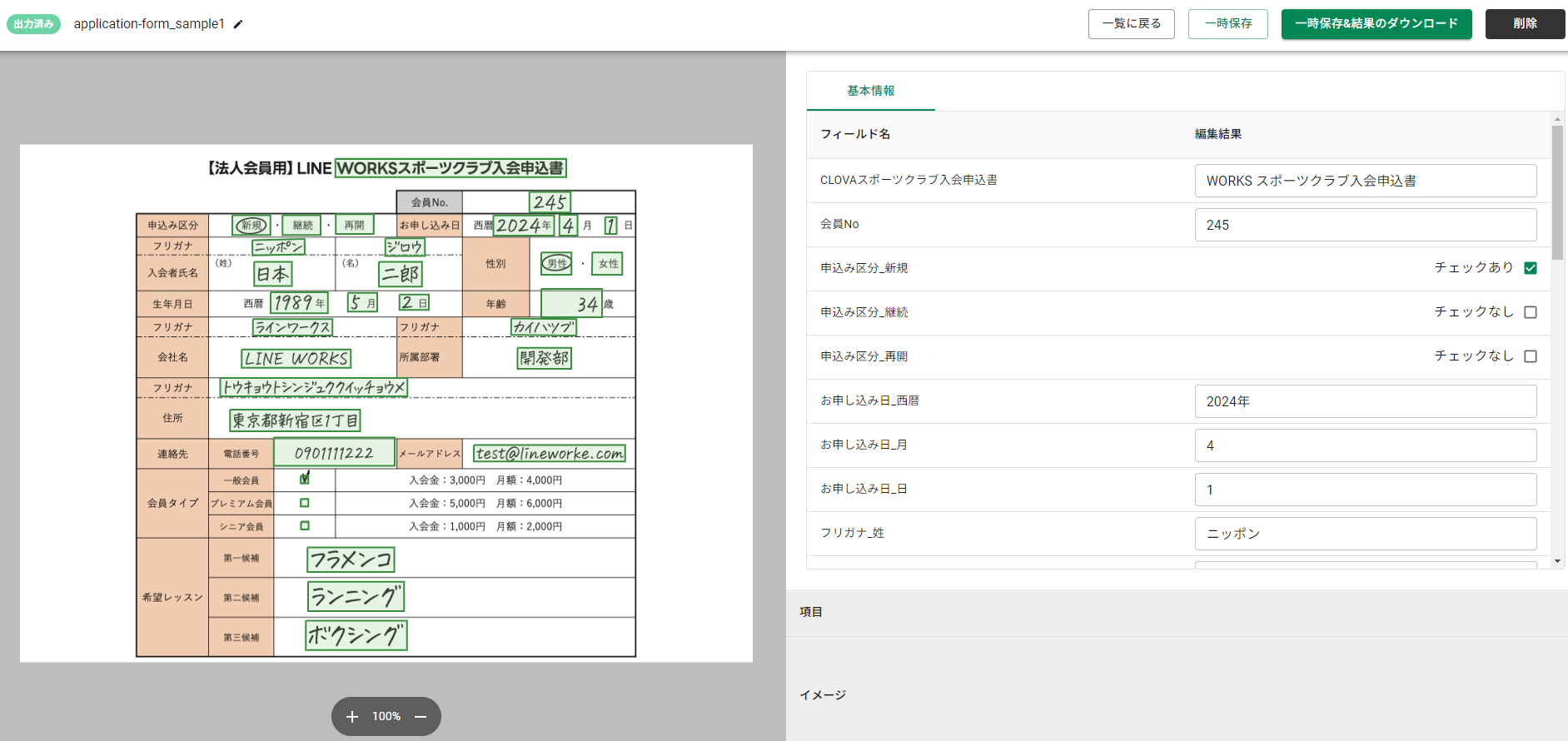Select the フラメンコ first choice box

click(351, 559)
